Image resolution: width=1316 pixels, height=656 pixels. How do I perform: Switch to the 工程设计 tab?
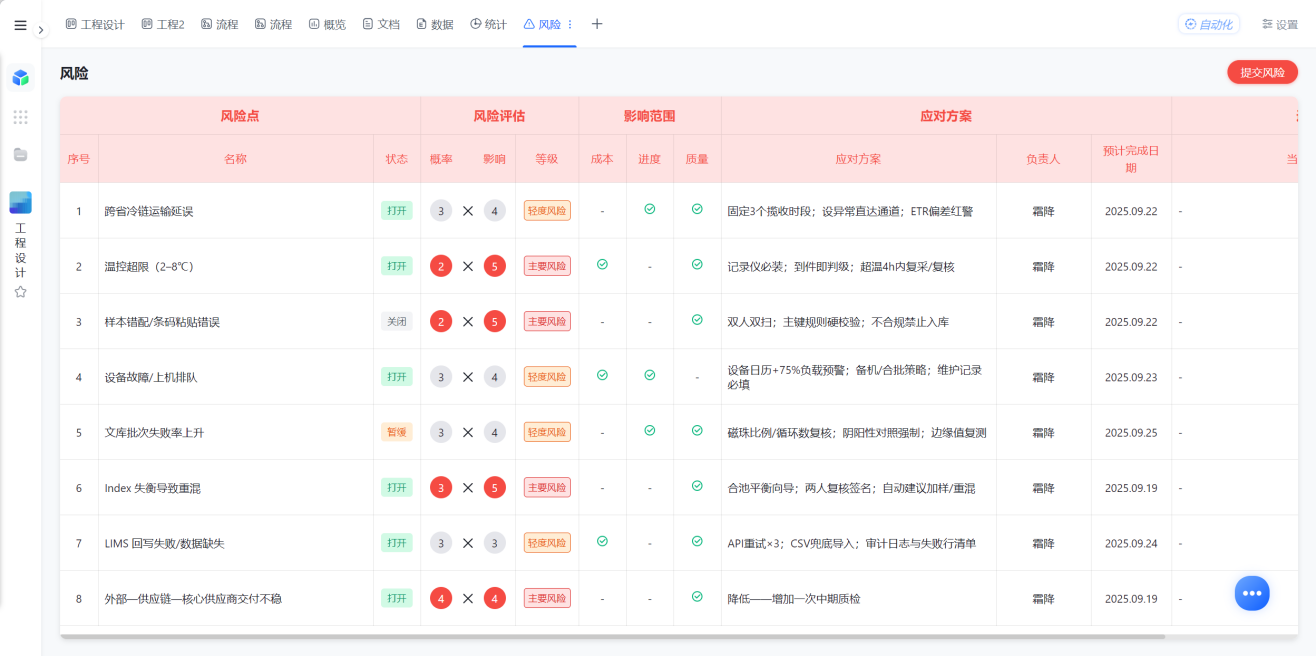(95, 24)
